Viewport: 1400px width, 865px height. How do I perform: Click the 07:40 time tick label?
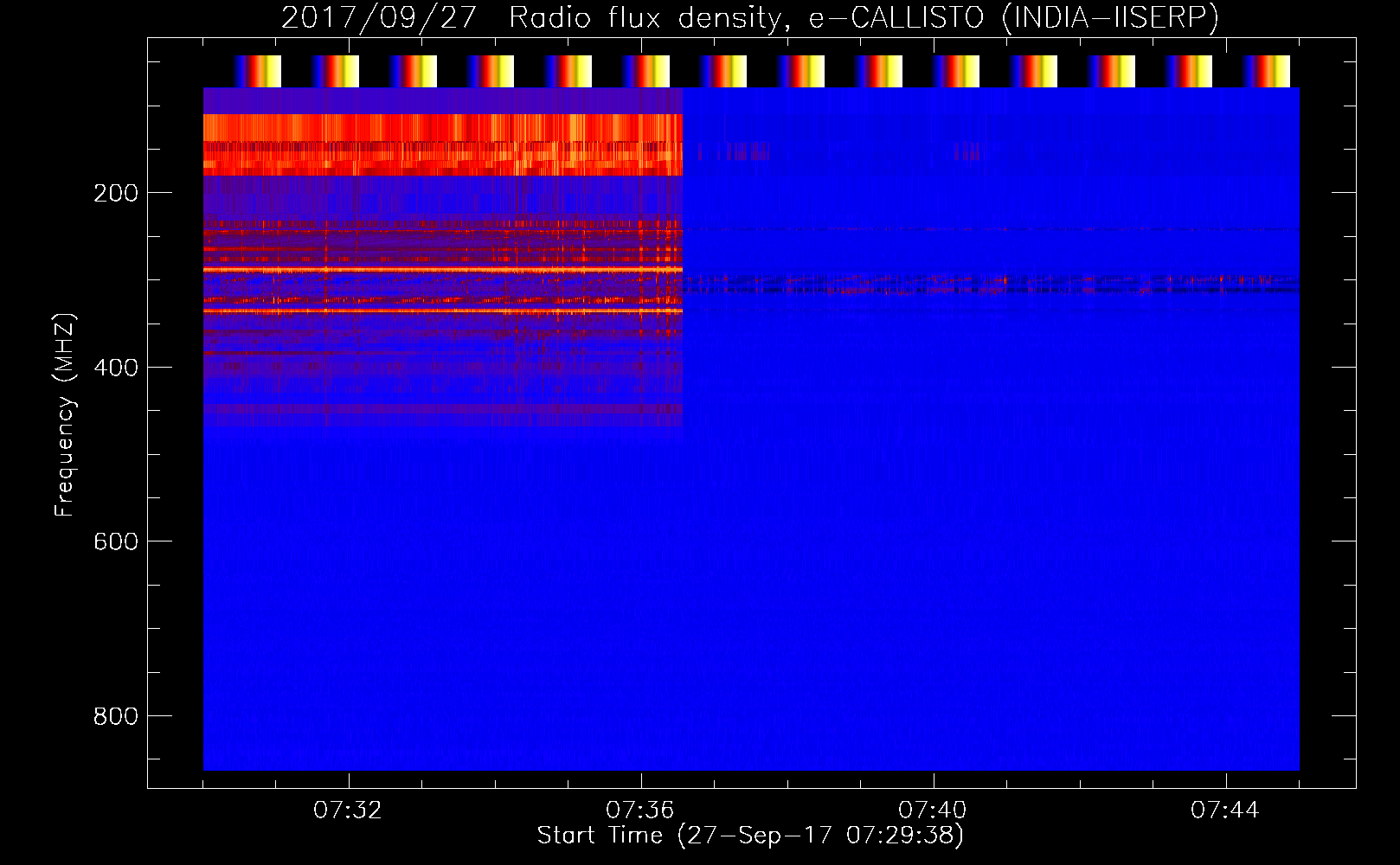(933, 811)
